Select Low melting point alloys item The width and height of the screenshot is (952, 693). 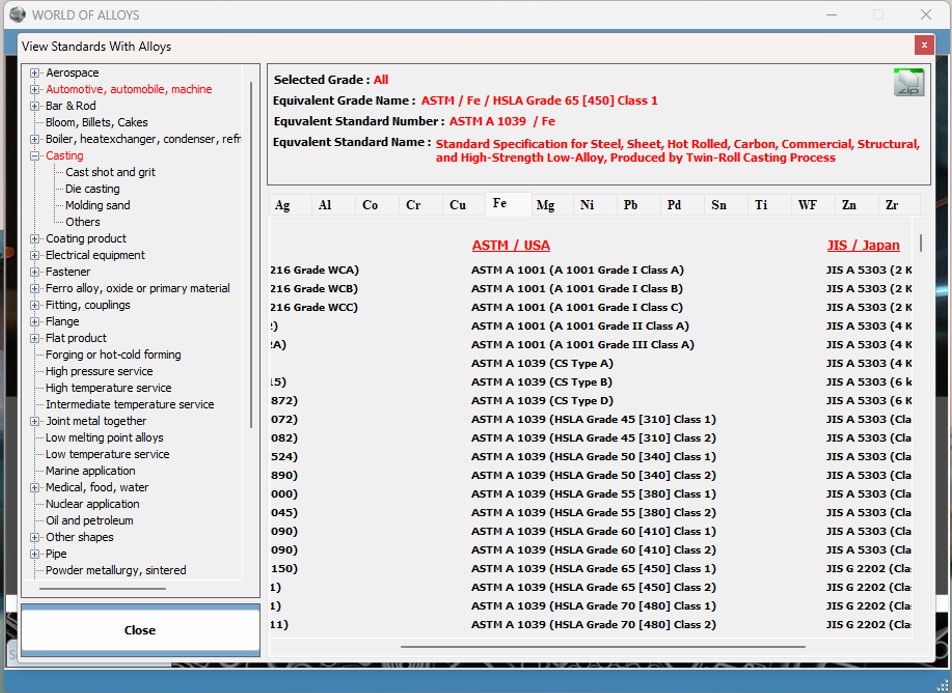[104, 438]
